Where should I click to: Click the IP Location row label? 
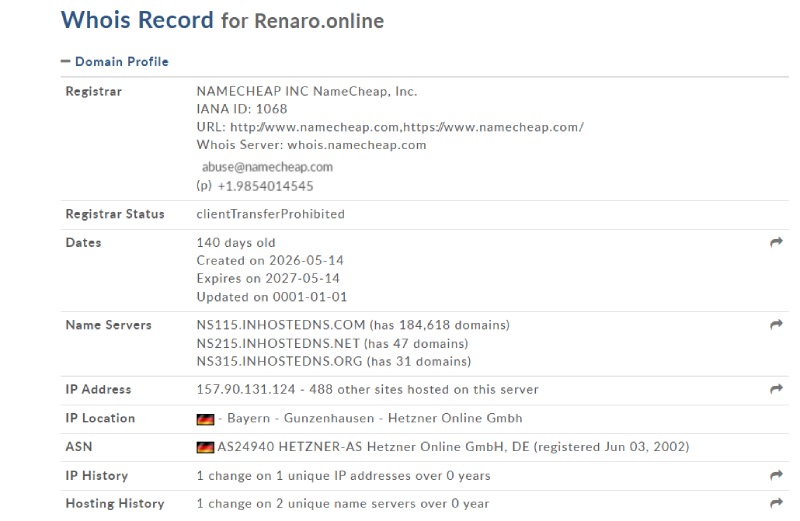100,418
